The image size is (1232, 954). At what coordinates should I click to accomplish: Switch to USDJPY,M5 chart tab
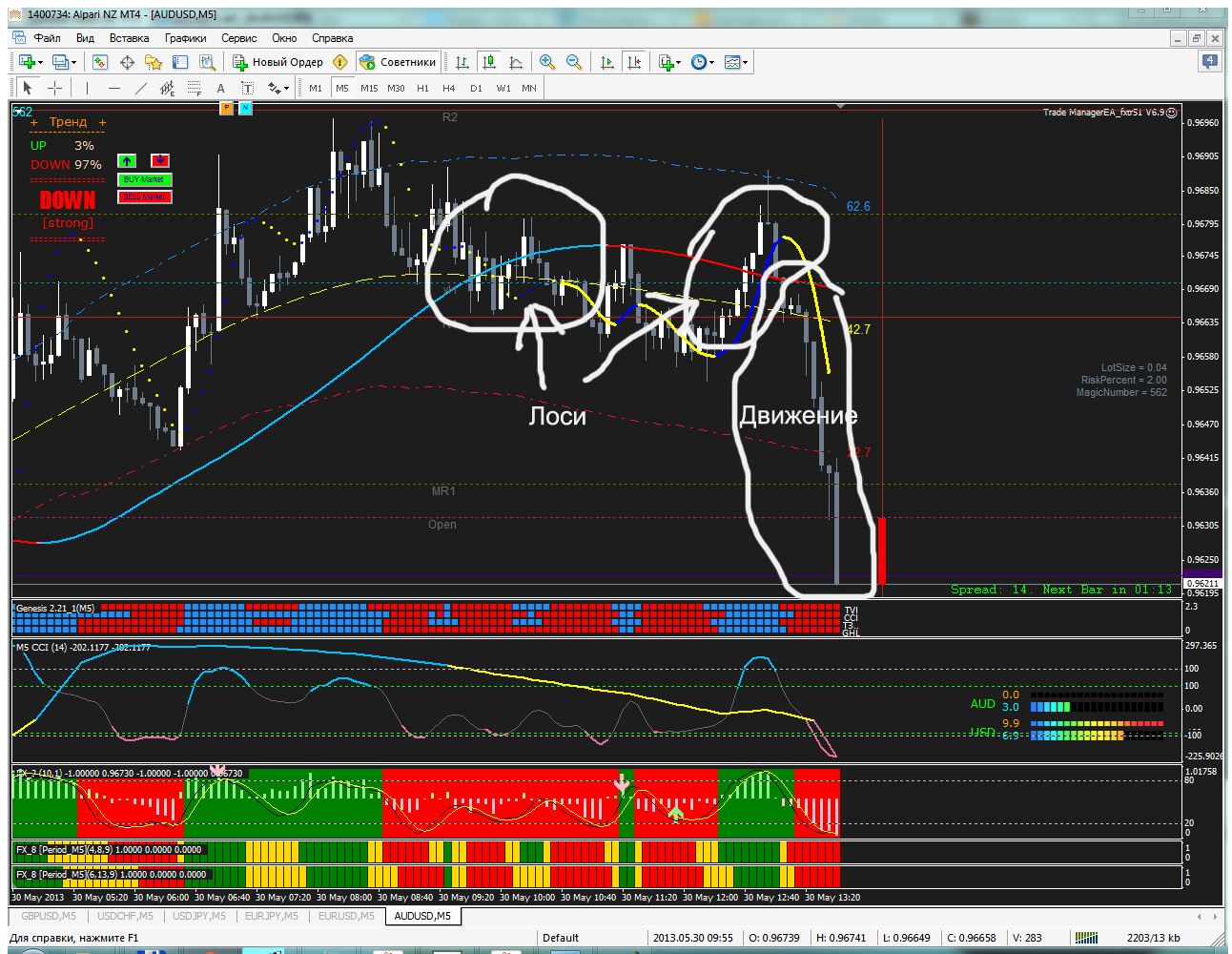[199, 916]
